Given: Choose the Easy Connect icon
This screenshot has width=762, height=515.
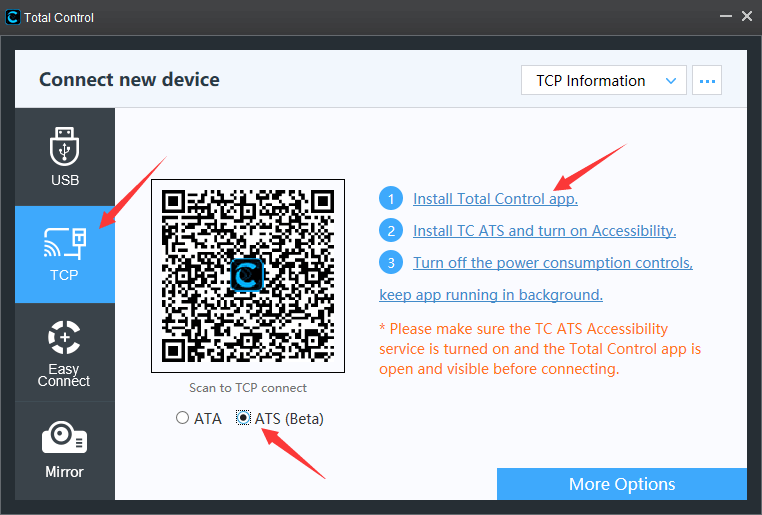Looking at the screenshot, I should coord(64,337).
